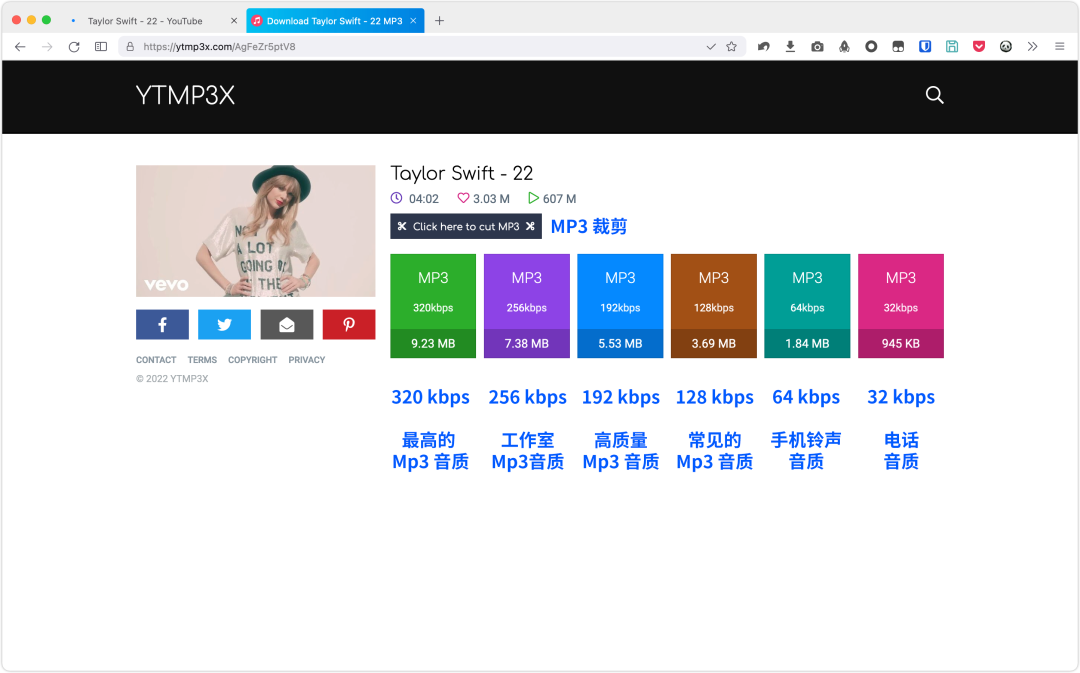Screen dimensions: 1080x673
Task: Open the Bitwarden shield extension
Action: click(925, 47)
